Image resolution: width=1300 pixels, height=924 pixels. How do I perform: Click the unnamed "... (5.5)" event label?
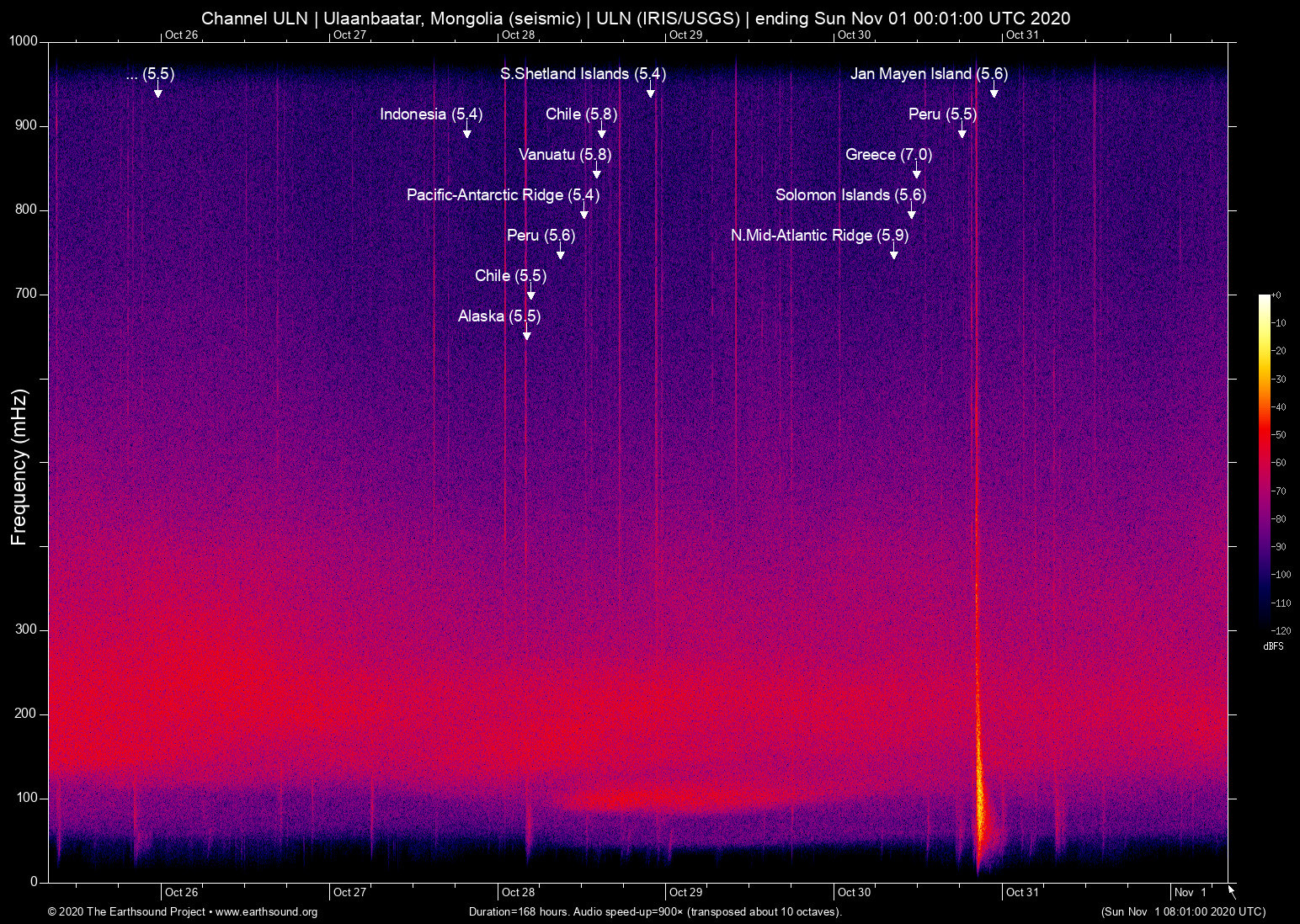coord(150,74)
